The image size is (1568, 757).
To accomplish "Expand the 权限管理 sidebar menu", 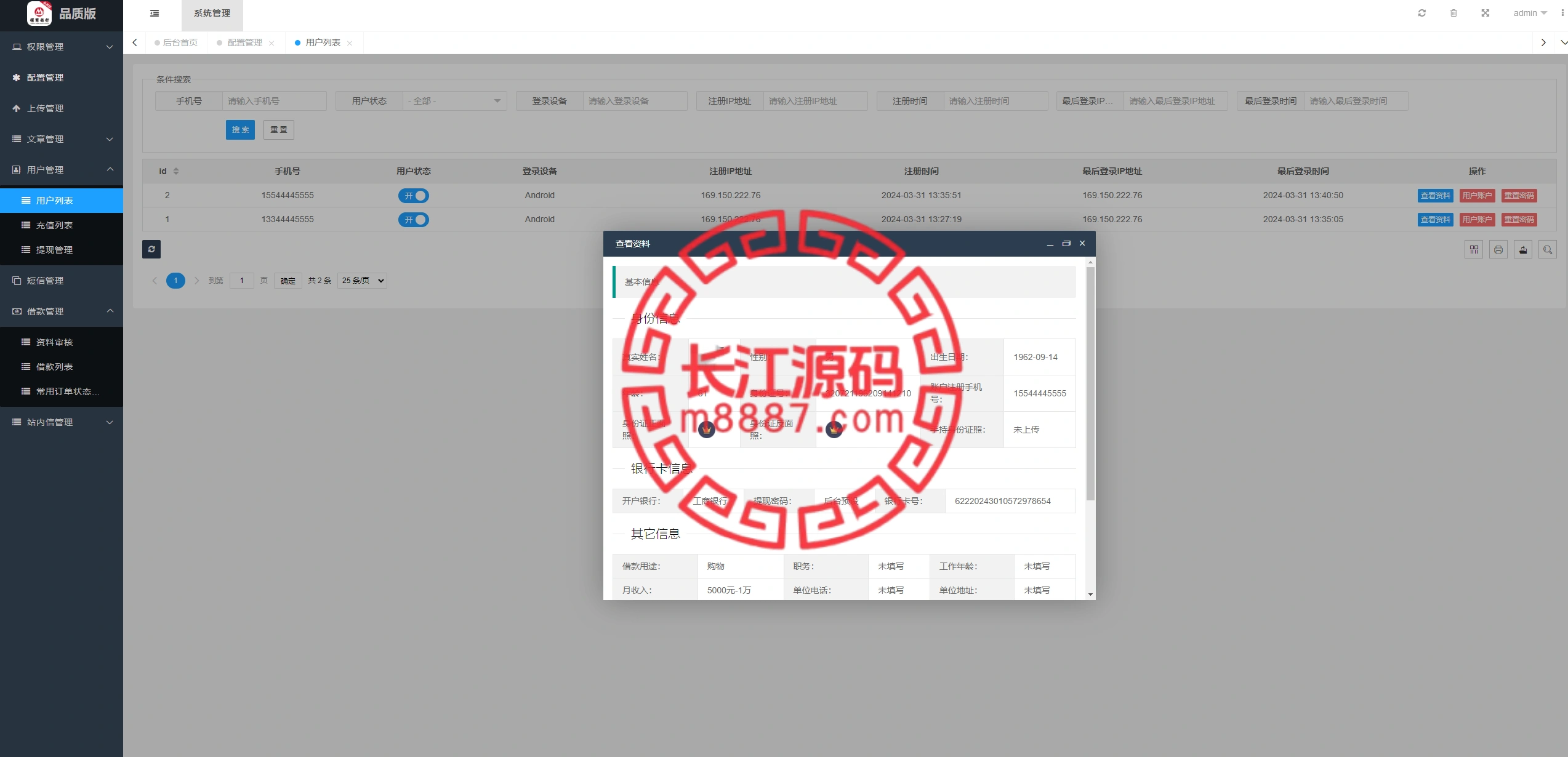I will [x=62, y=47].
